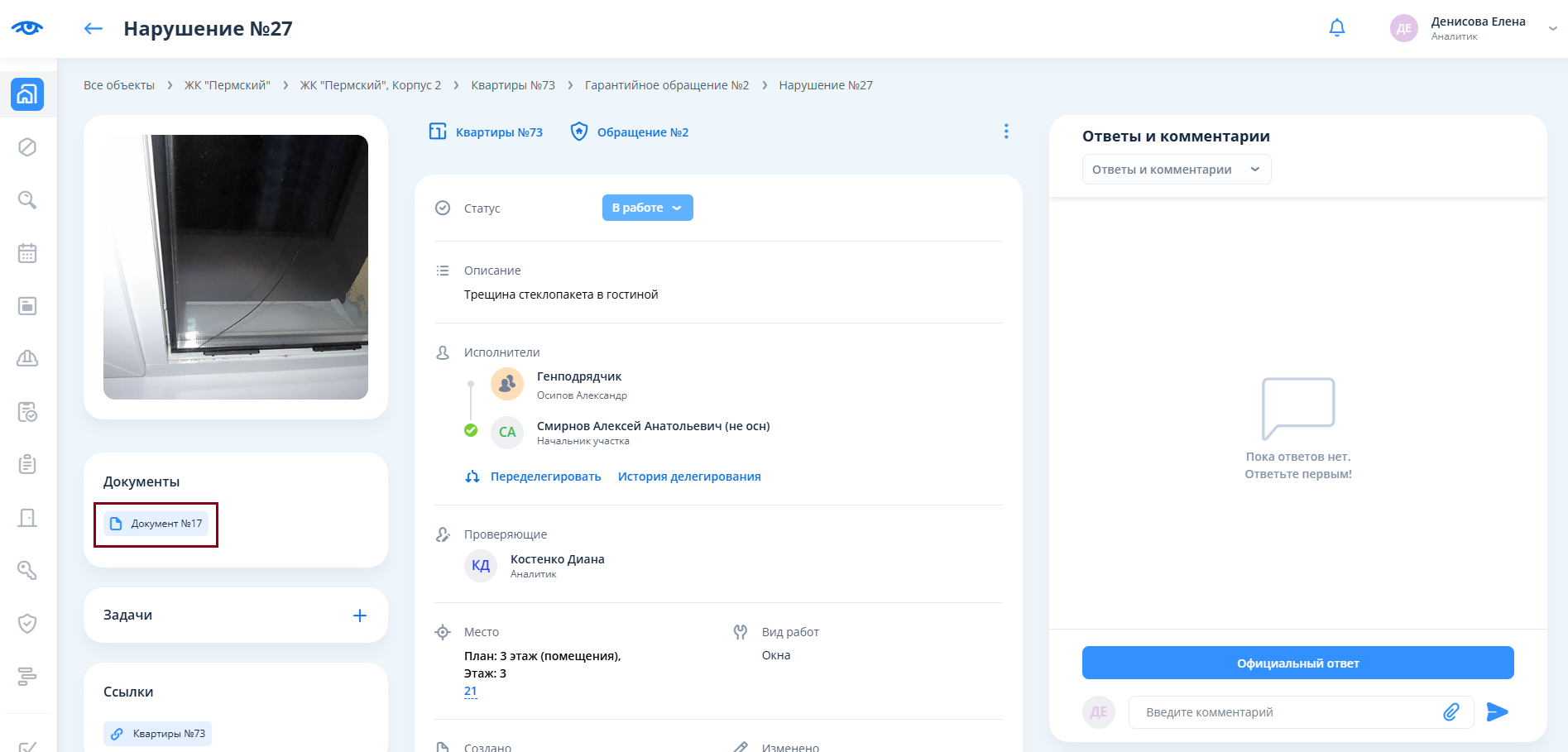This screenshot has width=1568, height=752.
Task: Go to Квартиры №73 breadcrumb
Action: pos(513,85)
